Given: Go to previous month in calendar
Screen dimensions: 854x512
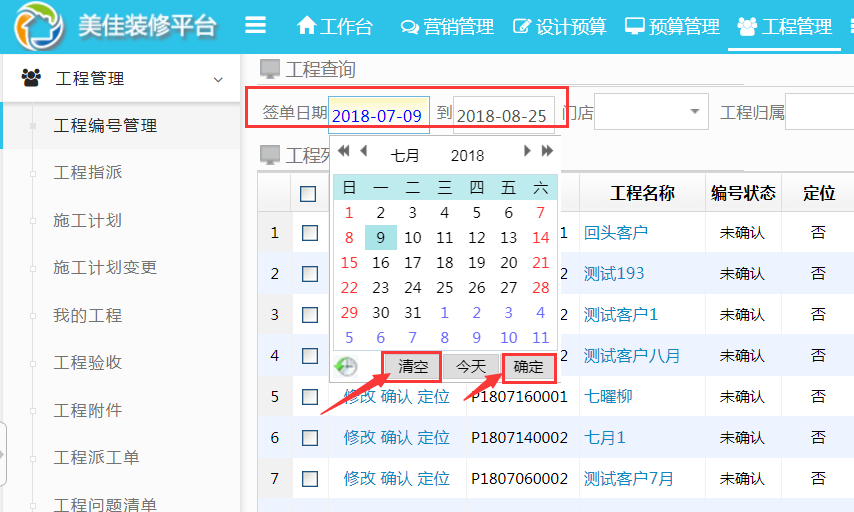Looking at the screenshot, I should [364, 151].
